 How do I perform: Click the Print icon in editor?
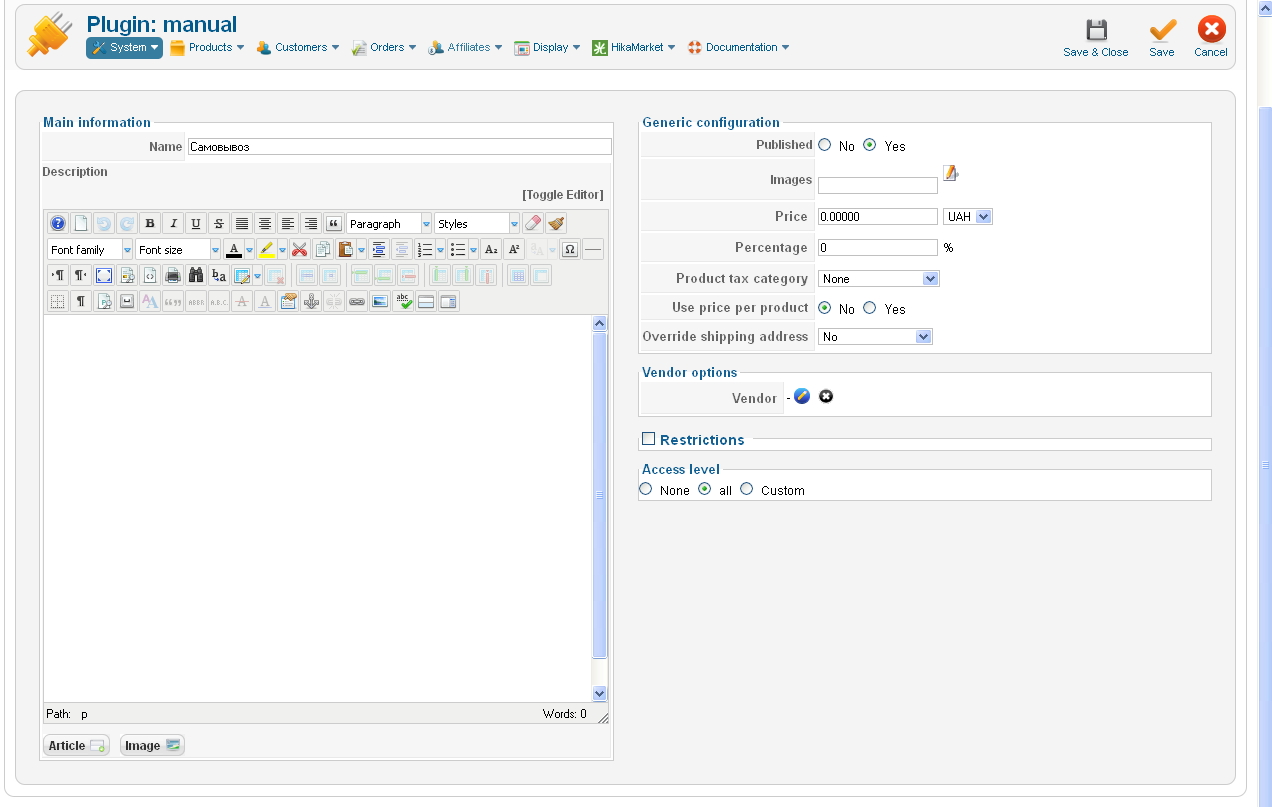pos(173,275)
